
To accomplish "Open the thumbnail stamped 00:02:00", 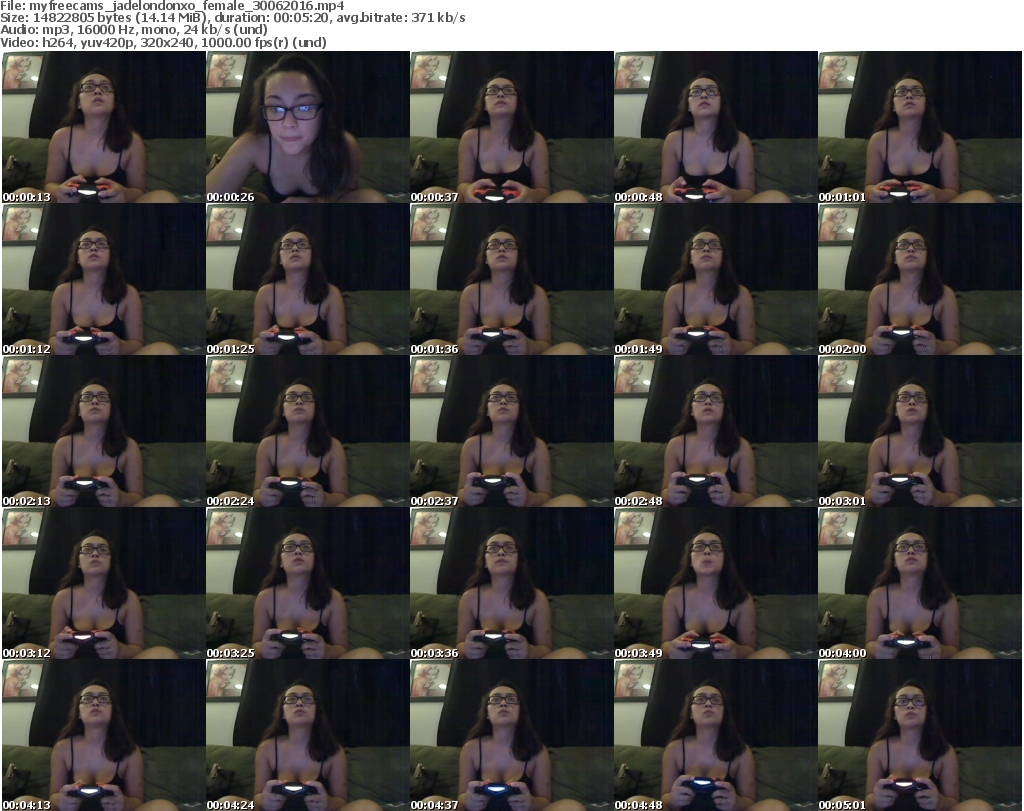I will [920, 279].
